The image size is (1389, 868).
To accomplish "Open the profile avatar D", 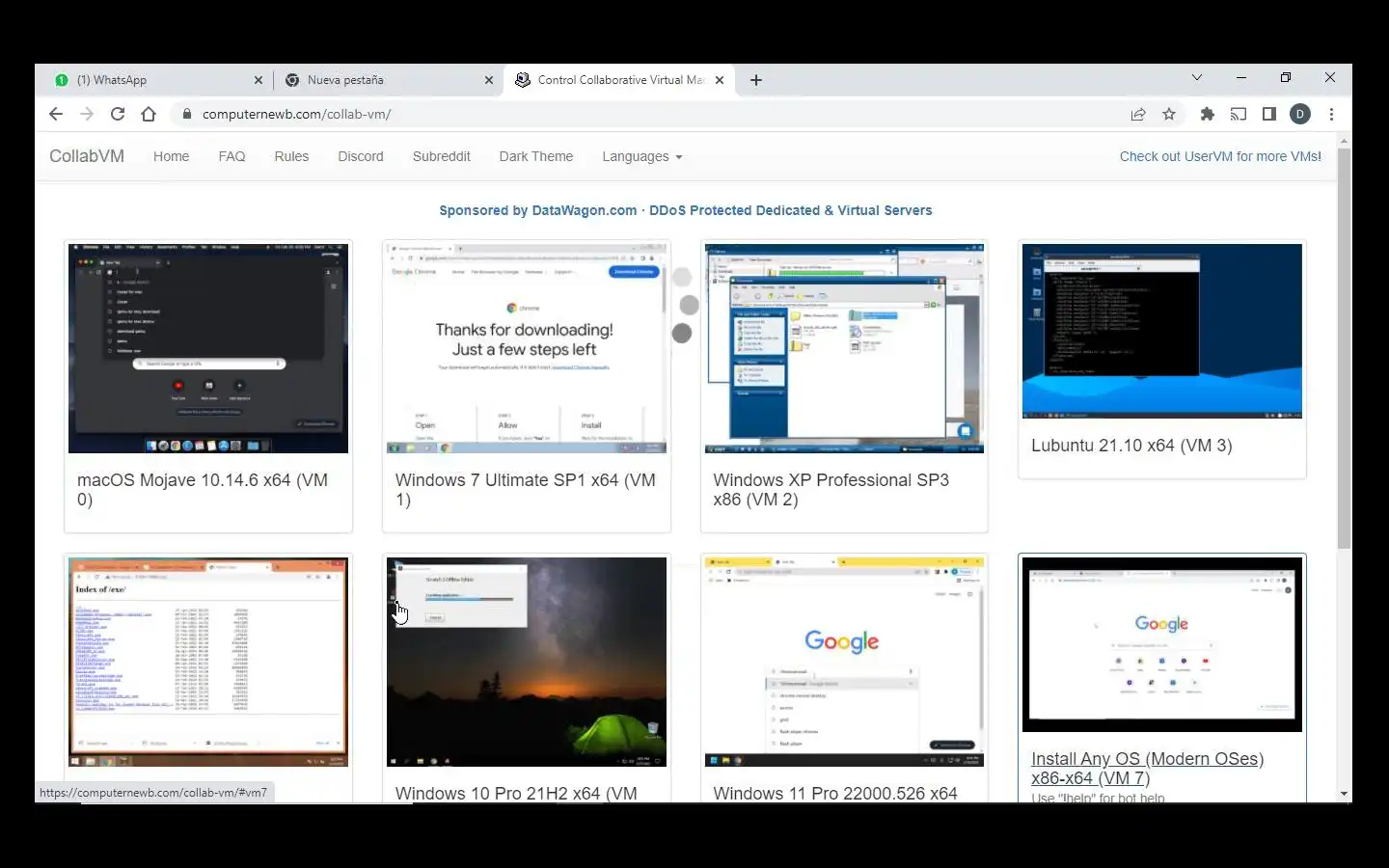I will pyautogui.click(x=1300, y=114).
